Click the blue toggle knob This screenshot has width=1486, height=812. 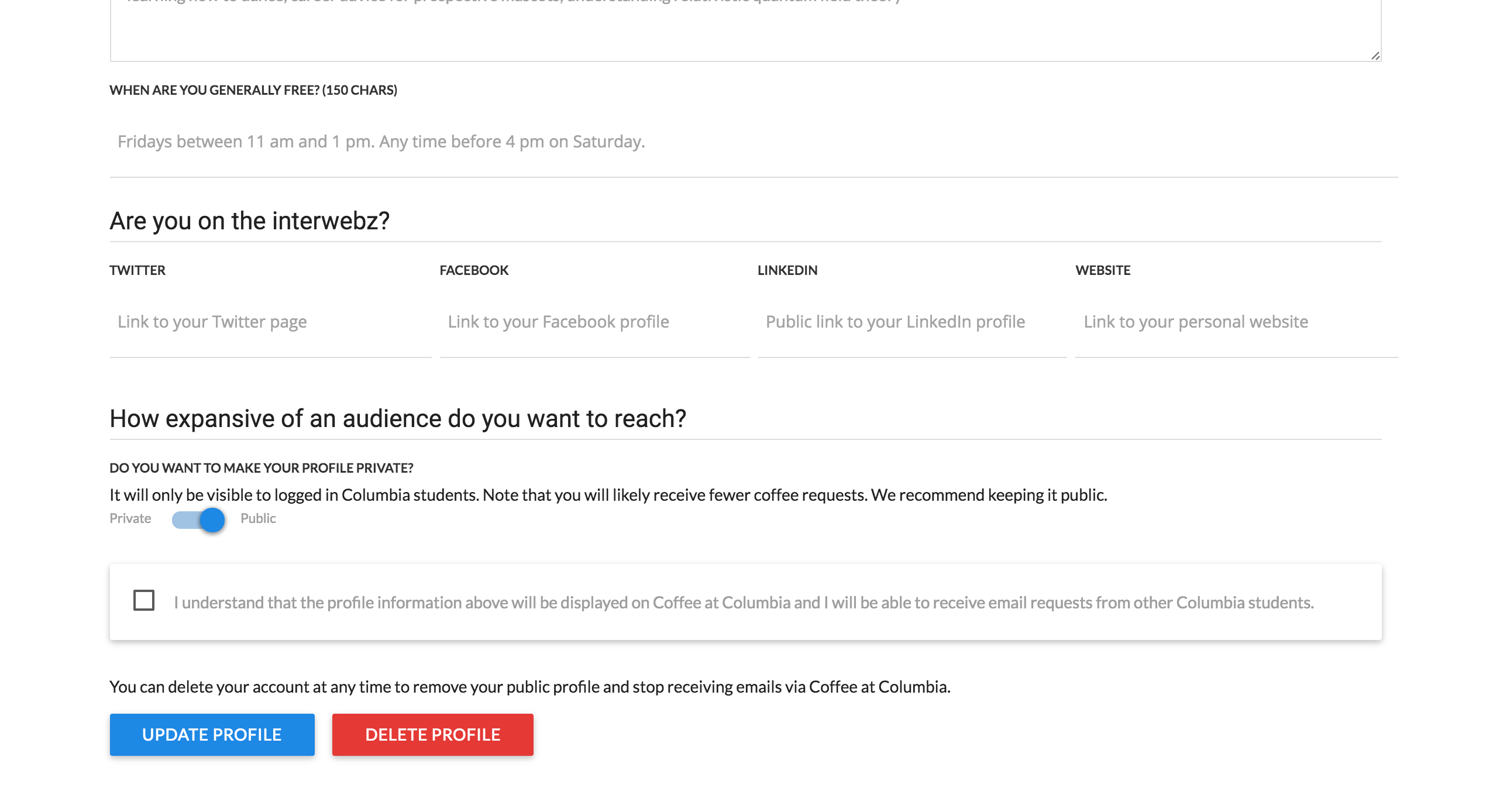[212, 519]
